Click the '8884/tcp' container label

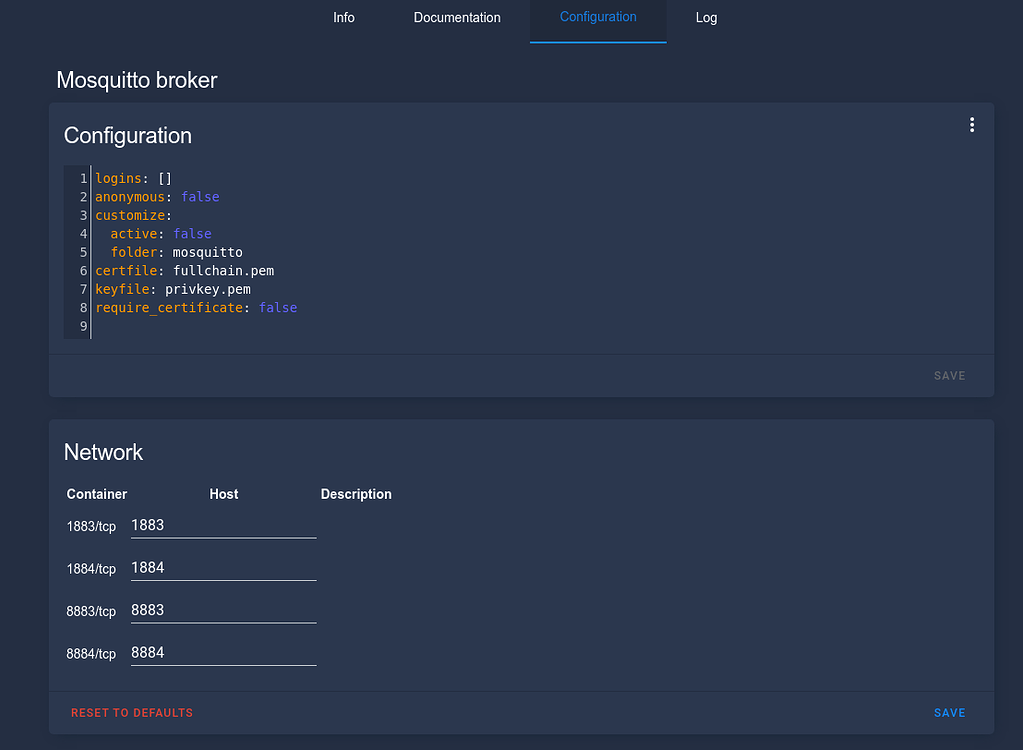[x=91, y=653]
